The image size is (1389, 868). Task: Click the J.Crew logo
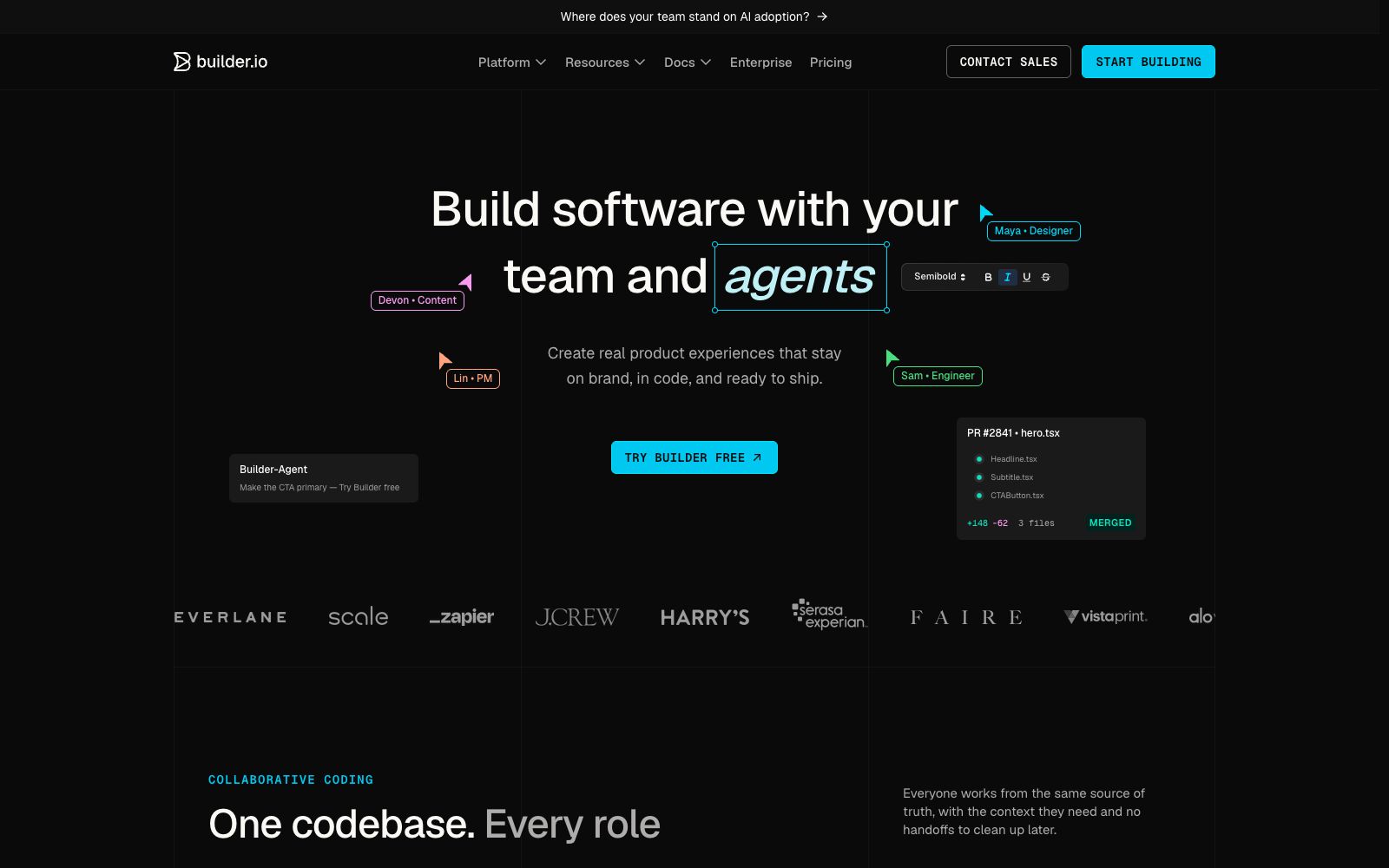point(577,617)
